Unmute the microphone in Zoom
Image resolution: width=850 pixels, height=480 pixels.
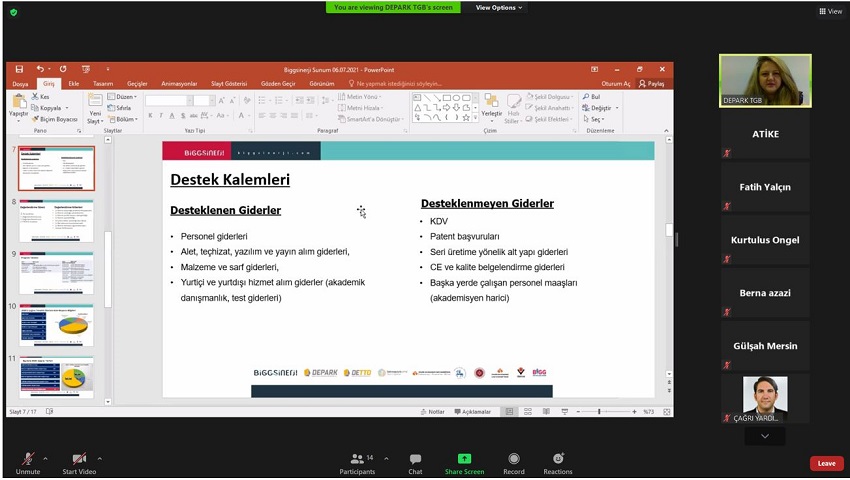pos(27,460)
